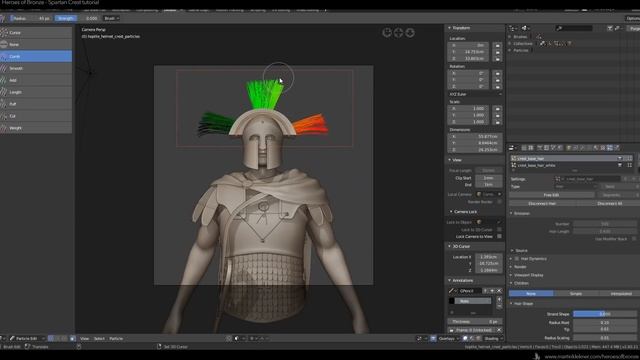The image size is (640, 360).
Task: Click the annotation layer black color swatch
Action: pos(451,301)
